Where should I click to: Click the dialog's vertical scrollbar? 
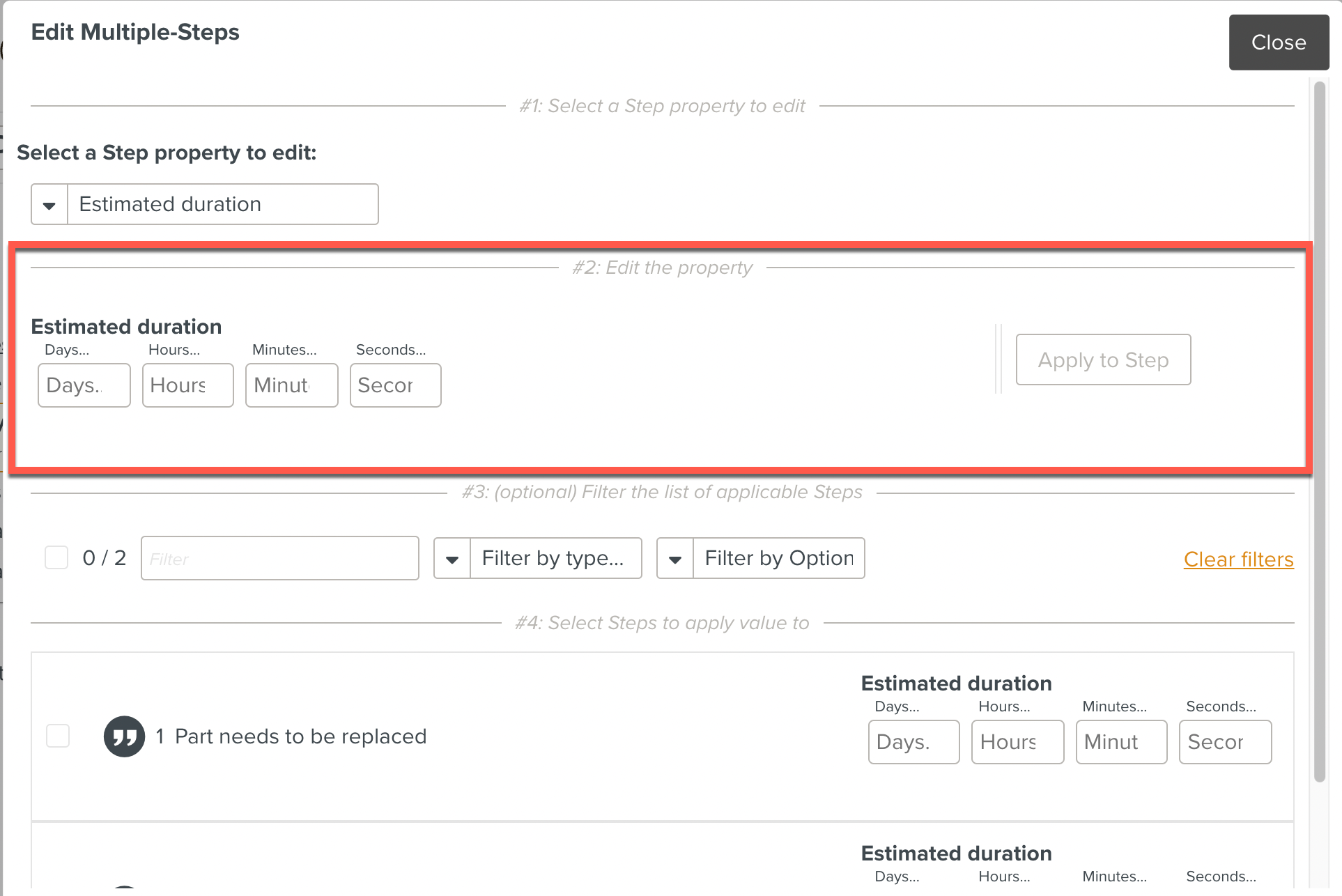tap(1319, 432)
